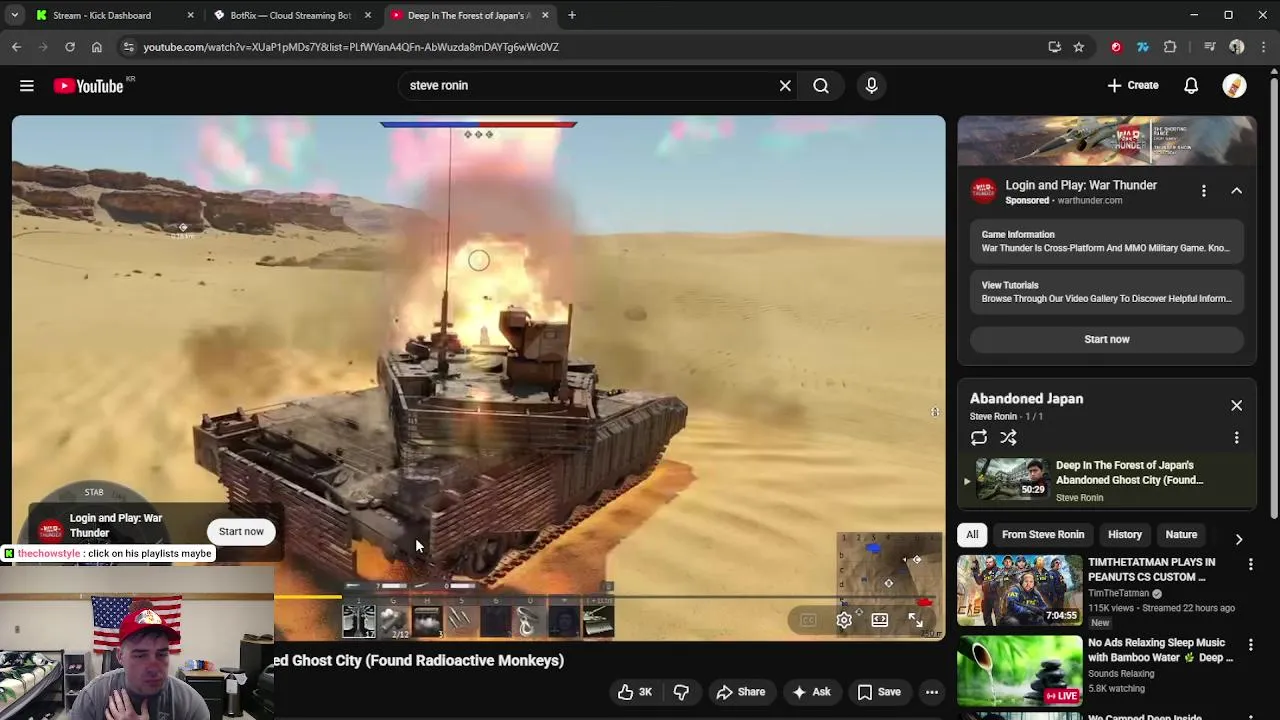Select the All filter chip
The width and height of the screenshot is (1280, 720).
coord(972,535)
